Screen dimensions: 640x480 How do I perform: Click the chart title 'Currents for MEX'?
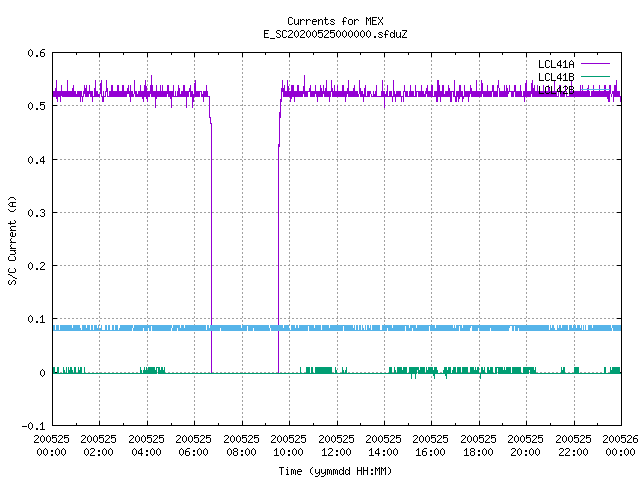coord(335,21)
